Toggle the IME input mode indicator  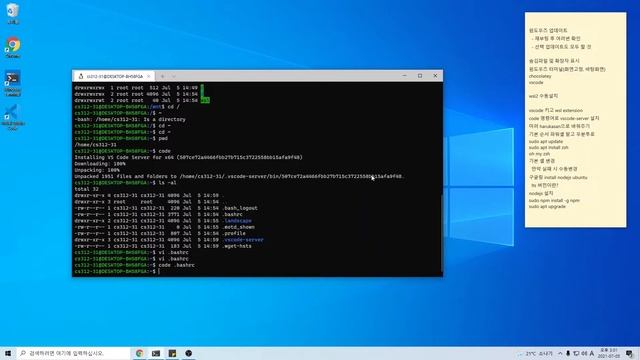591,353
